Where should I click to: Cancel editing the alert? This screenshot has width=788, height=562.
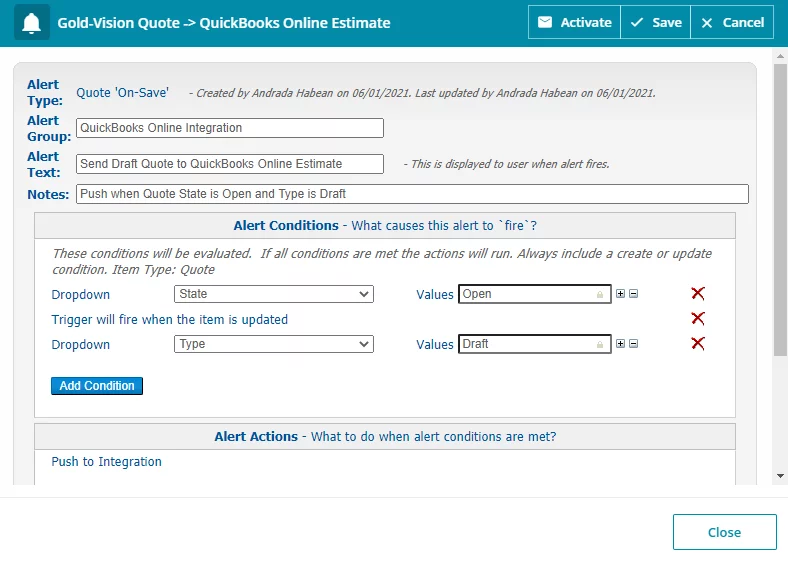click(x=732, y=22)
